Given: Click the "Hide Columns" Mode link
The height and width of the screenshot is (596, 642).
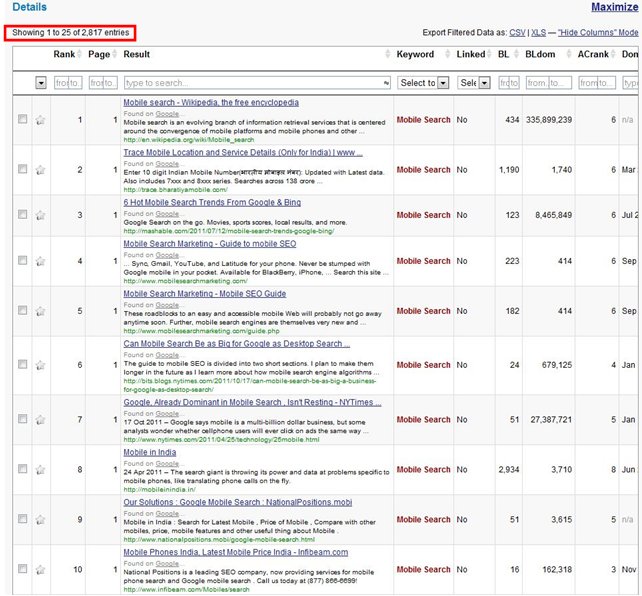Looking at the screenshot, I should tap(598, 32).
